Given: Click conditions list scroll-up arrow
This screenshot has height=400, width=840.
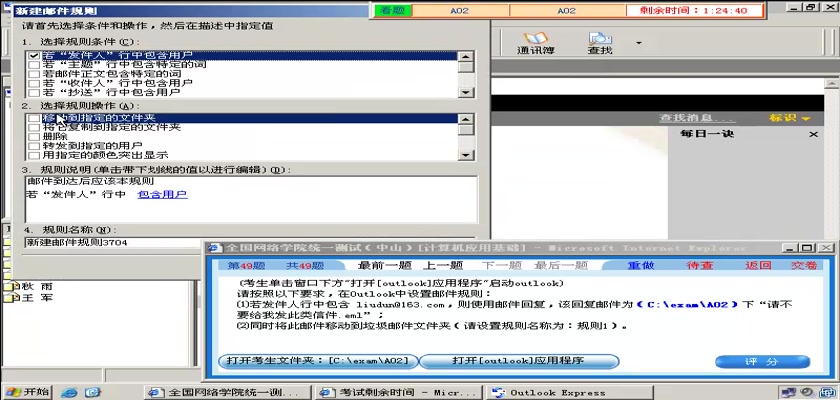Looking at the screenshot, I should click(x=466, y=56).
